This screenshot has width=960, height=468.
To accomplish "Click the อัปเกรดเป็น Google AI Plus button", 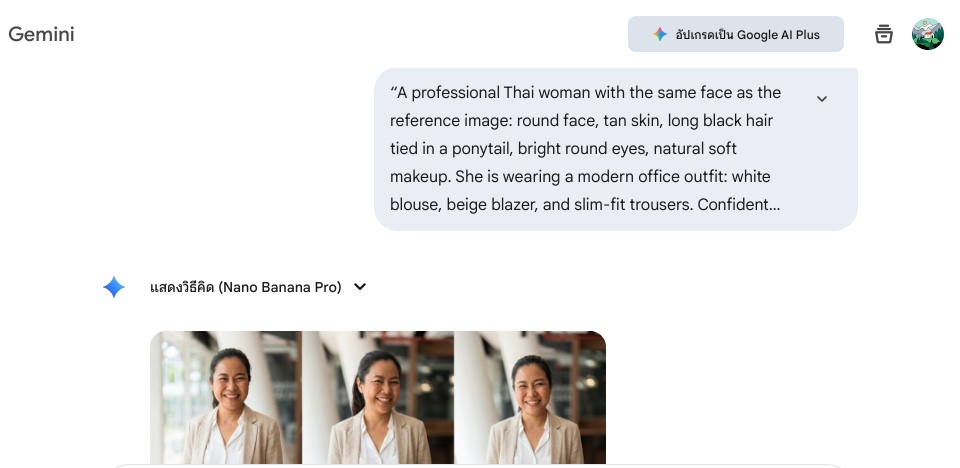I will tap(735, 34).
